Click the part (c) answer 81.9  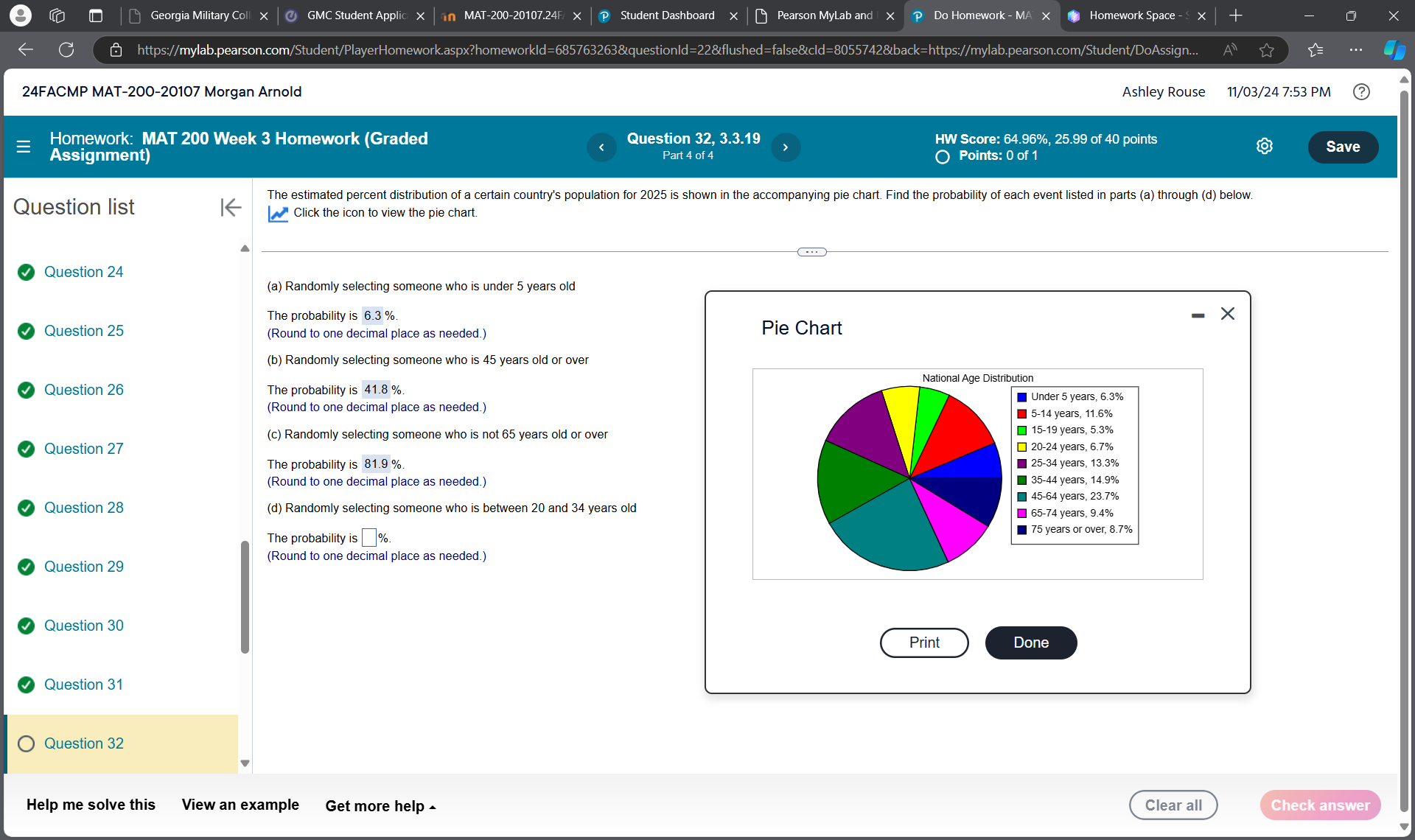(376, 464)
